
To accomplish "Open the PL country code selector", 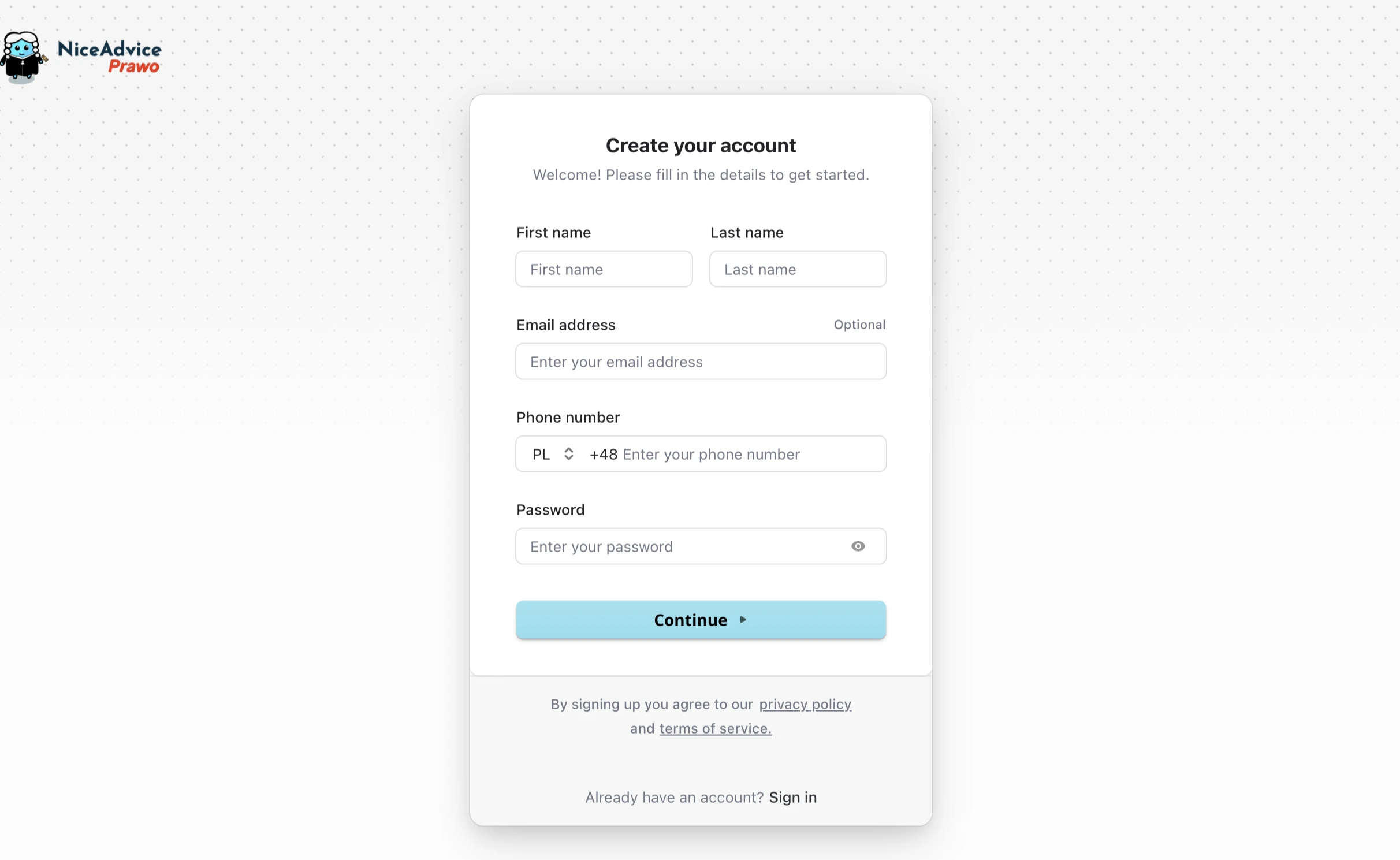I will click(x=553, y=455).
